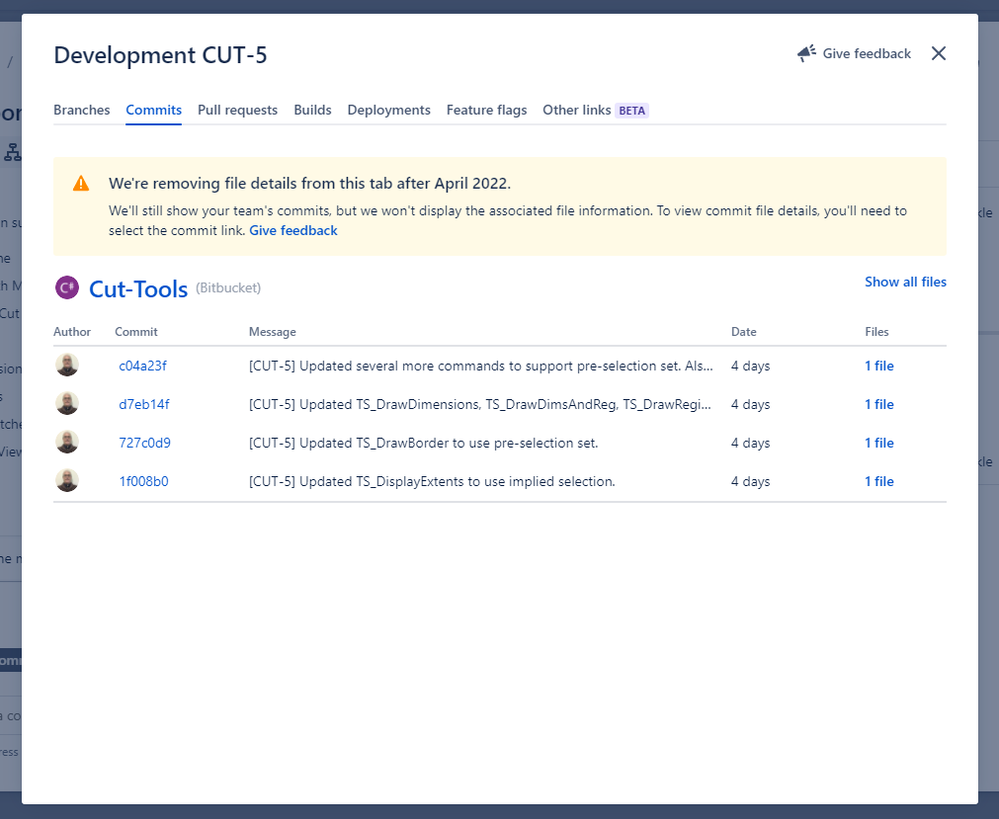Click author avatar for commit 727c0d9
The image size is (999, 819).
67,442
